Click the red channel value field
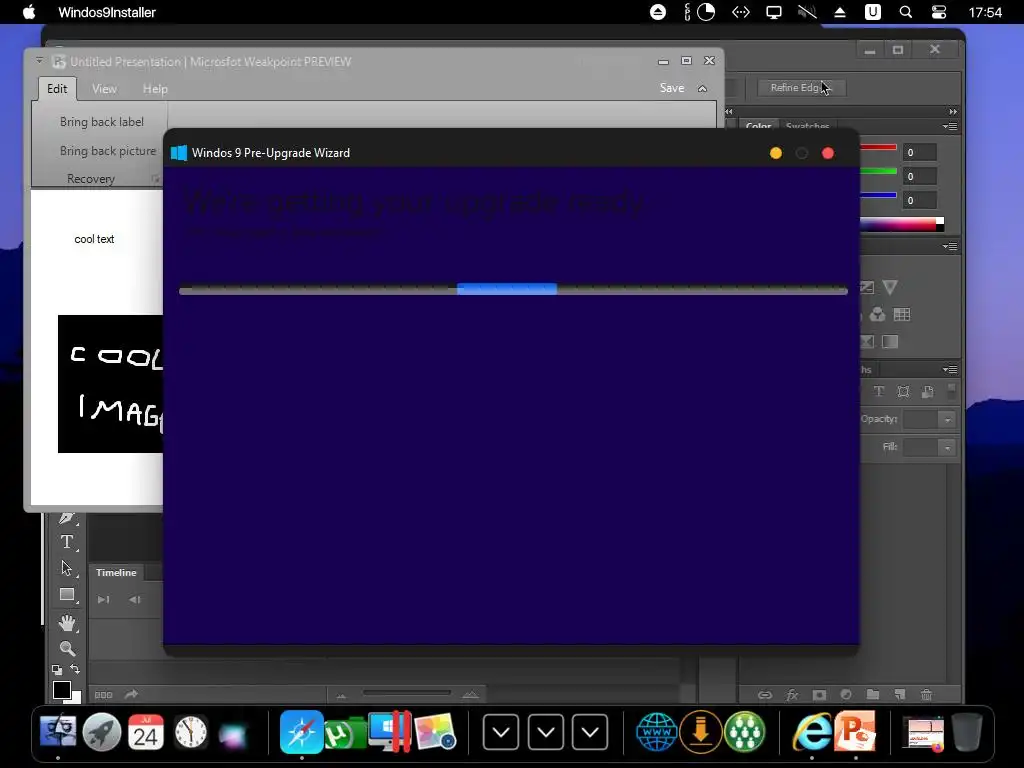 [x=920, y=152]
